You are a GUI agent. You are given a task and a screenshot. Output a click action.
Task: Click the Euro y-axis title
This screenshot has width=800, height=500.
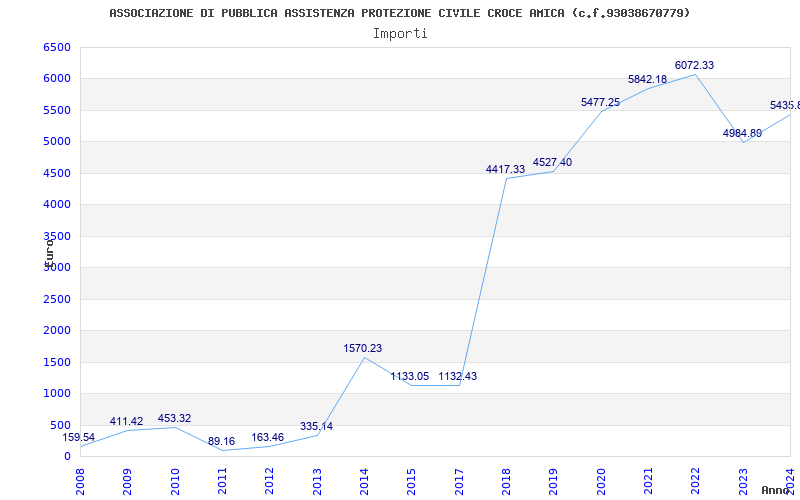[49, 252]
